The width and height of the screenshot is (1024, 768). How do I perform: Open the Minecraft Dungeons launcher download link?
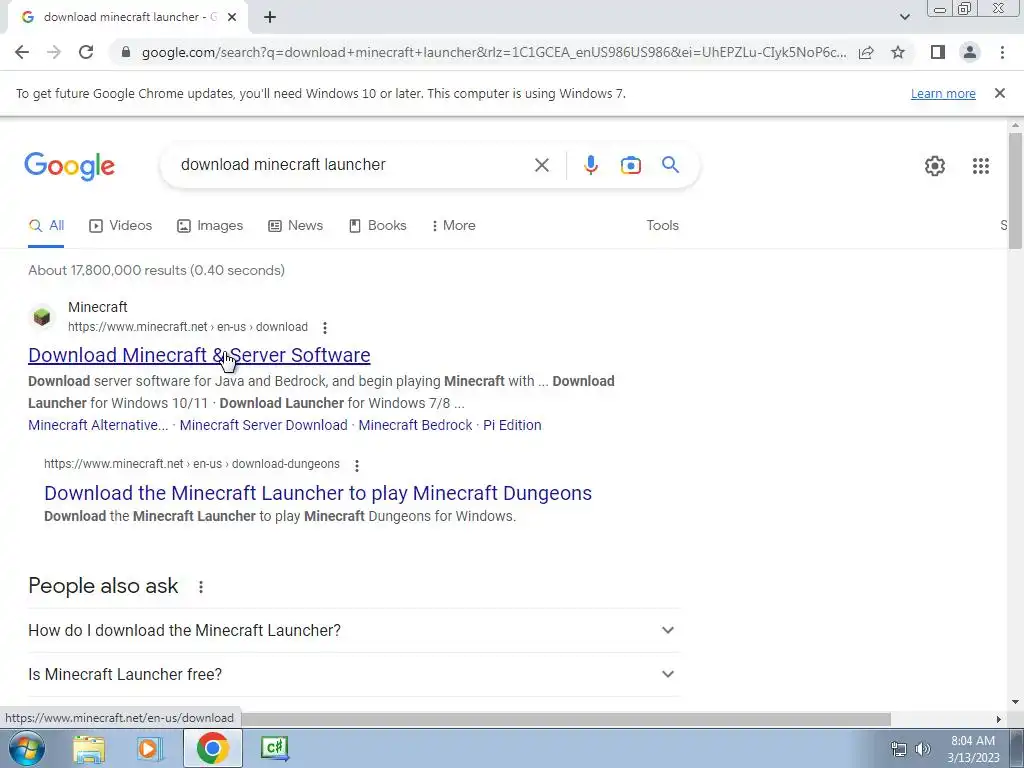tap(318, 493)
